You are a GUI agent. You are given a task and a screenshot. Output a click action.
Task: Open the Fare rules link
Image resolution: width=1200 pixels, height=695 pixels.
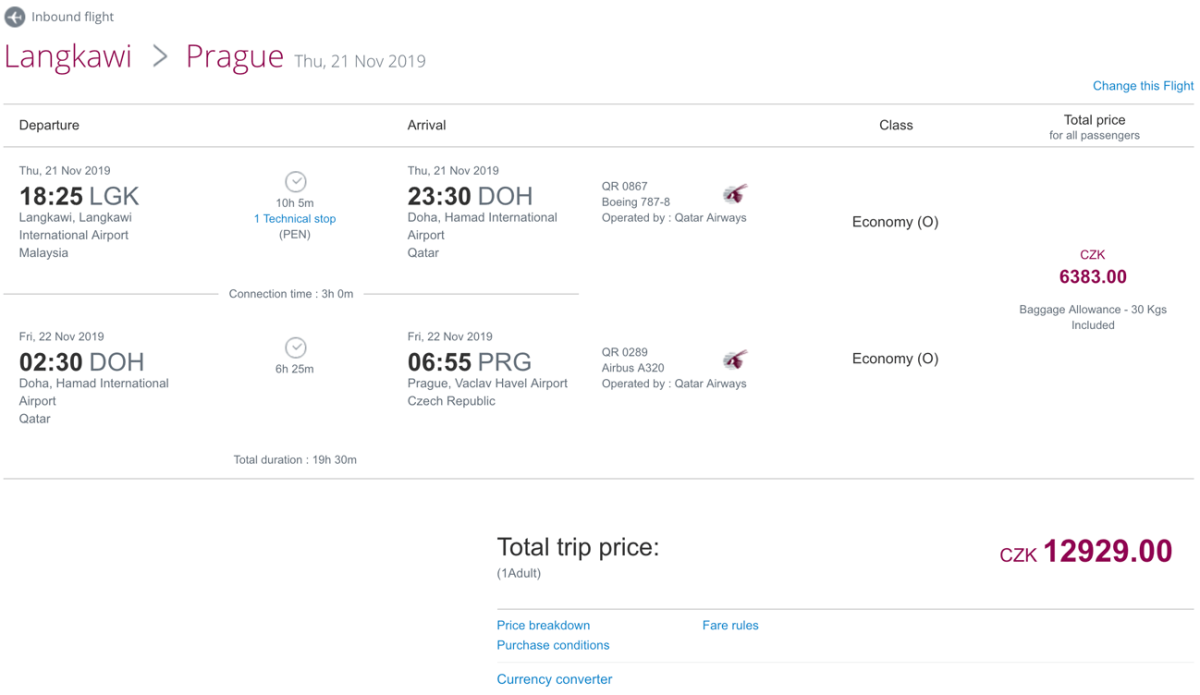pyautogui.click(x=730, y=625)
